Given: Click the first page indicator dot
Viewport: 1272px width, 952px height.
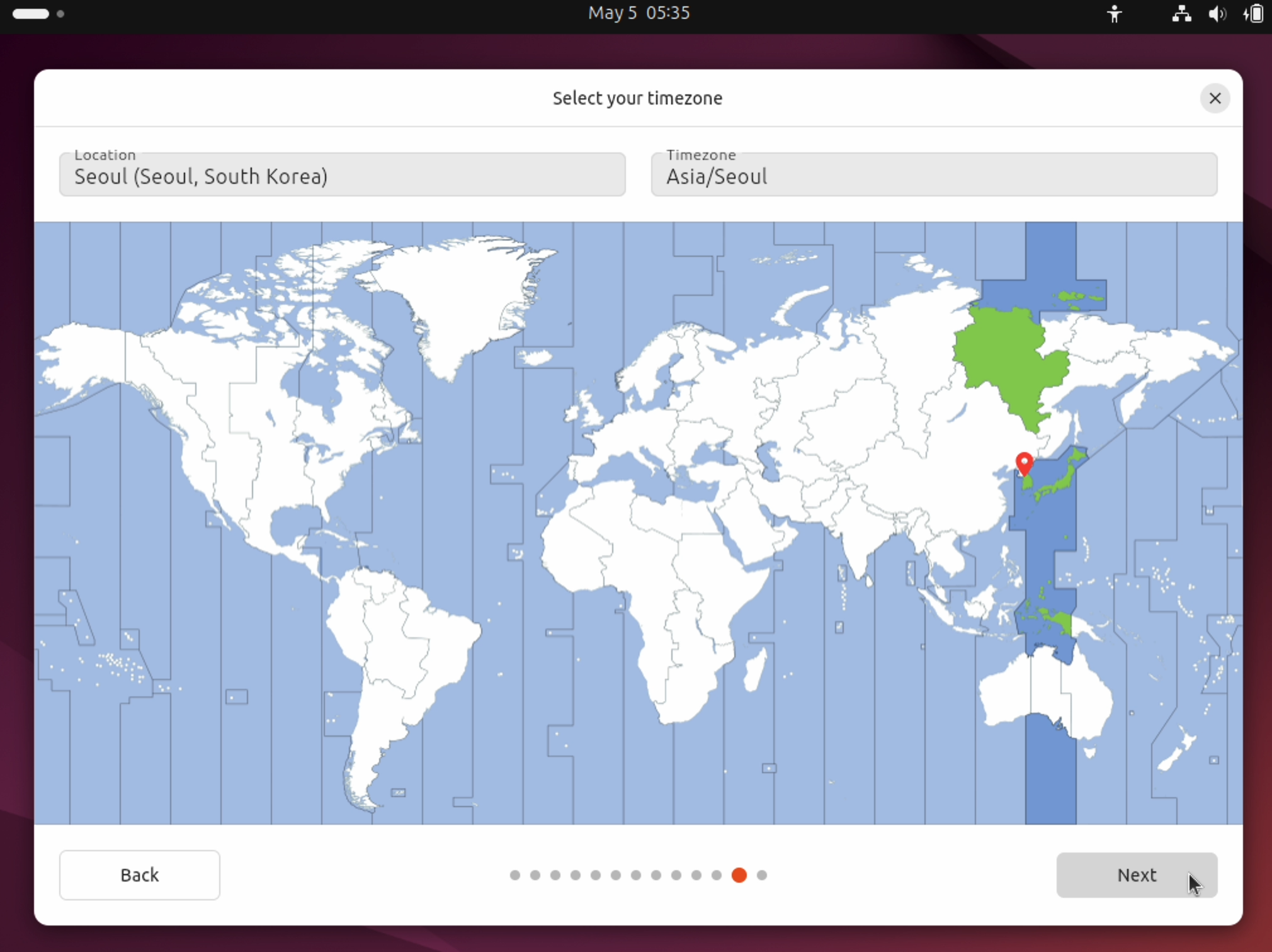Looking at the screenshot, I should coord(515,875).
